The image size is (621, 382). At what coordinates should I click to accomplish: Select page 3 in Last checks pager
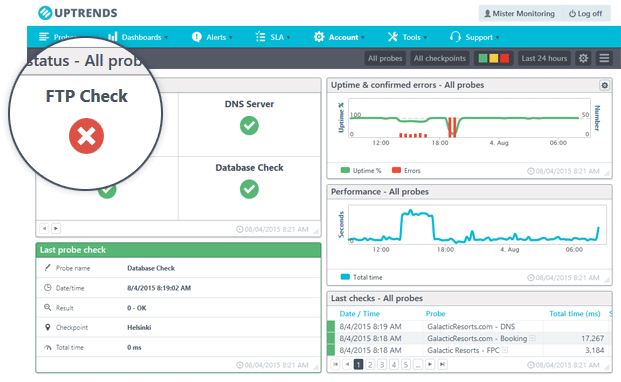(382, 364)
